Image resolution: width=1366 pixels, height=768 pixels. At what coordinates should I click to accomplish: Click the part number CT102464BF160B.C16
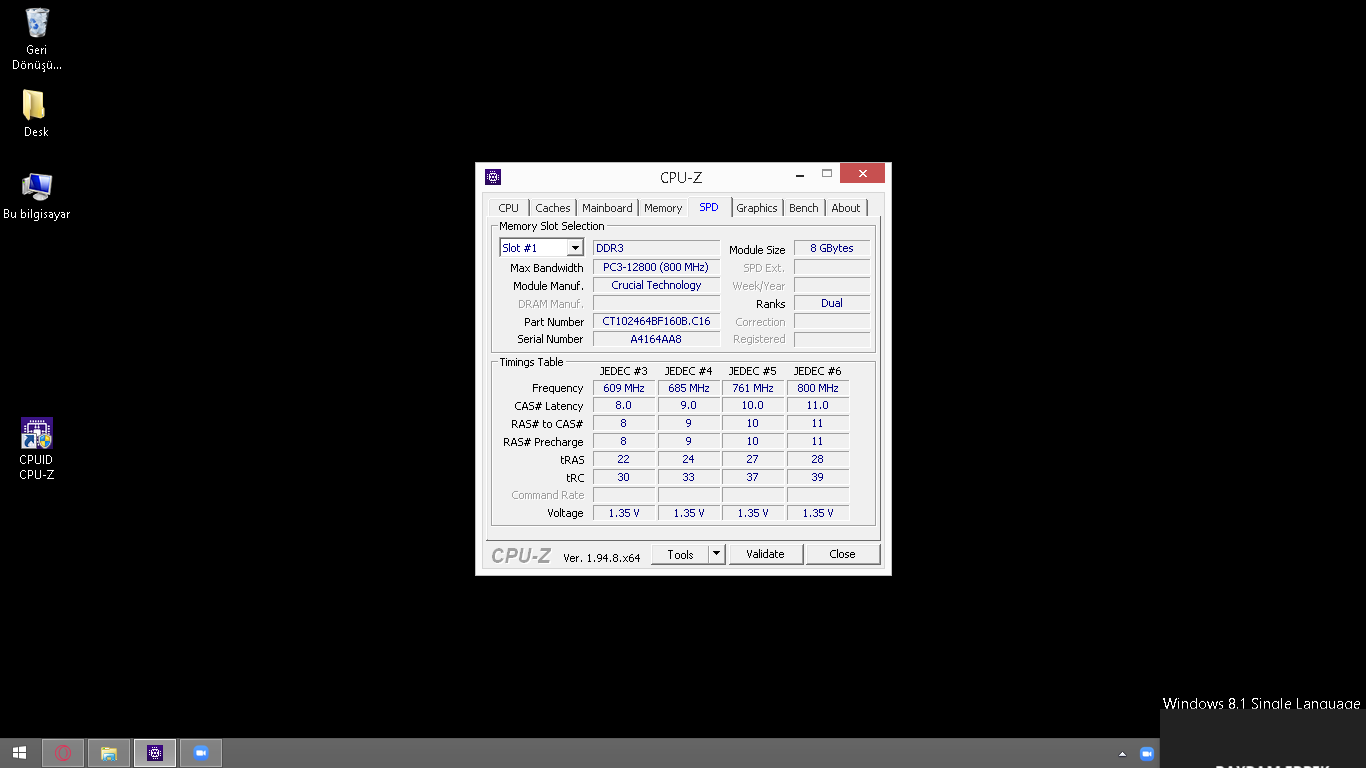tap(656, 321)
